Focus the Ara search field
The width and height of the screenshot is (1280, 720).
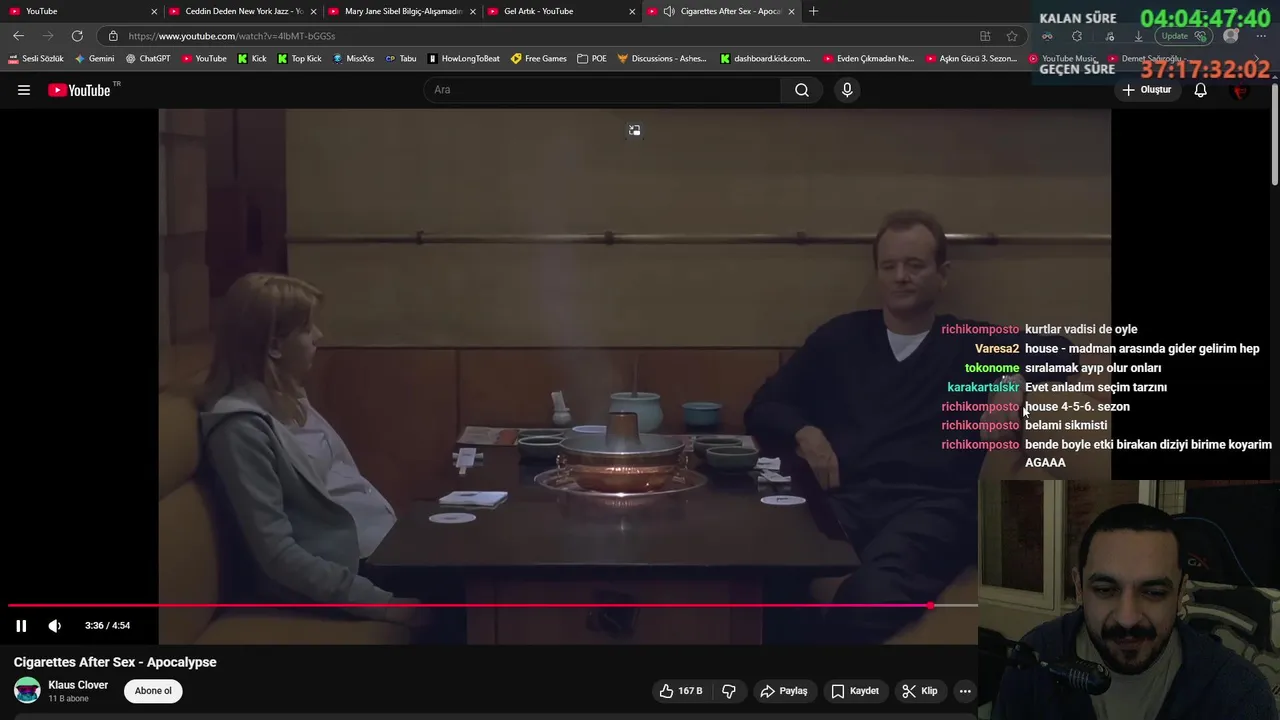click(x=603, y=90)
